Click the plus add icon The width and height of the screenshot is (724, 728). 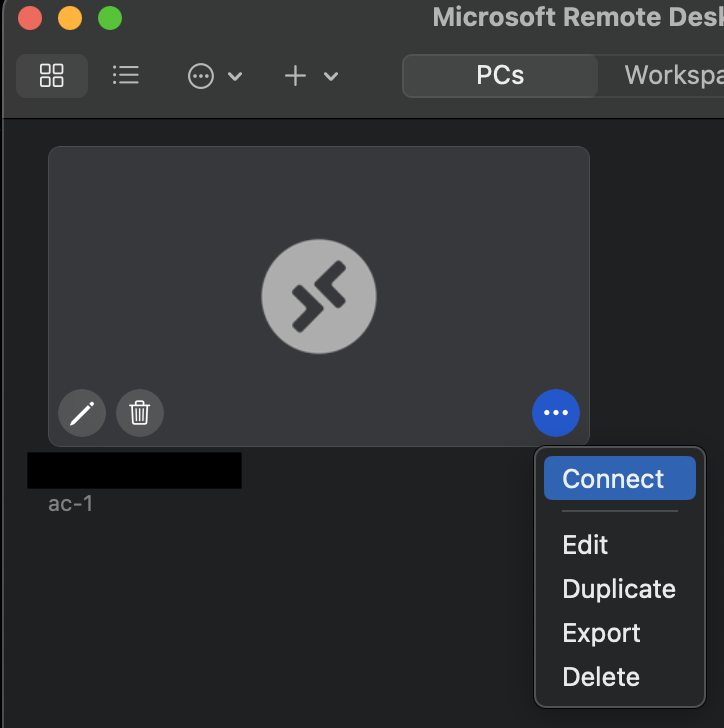tap(295, 76)
